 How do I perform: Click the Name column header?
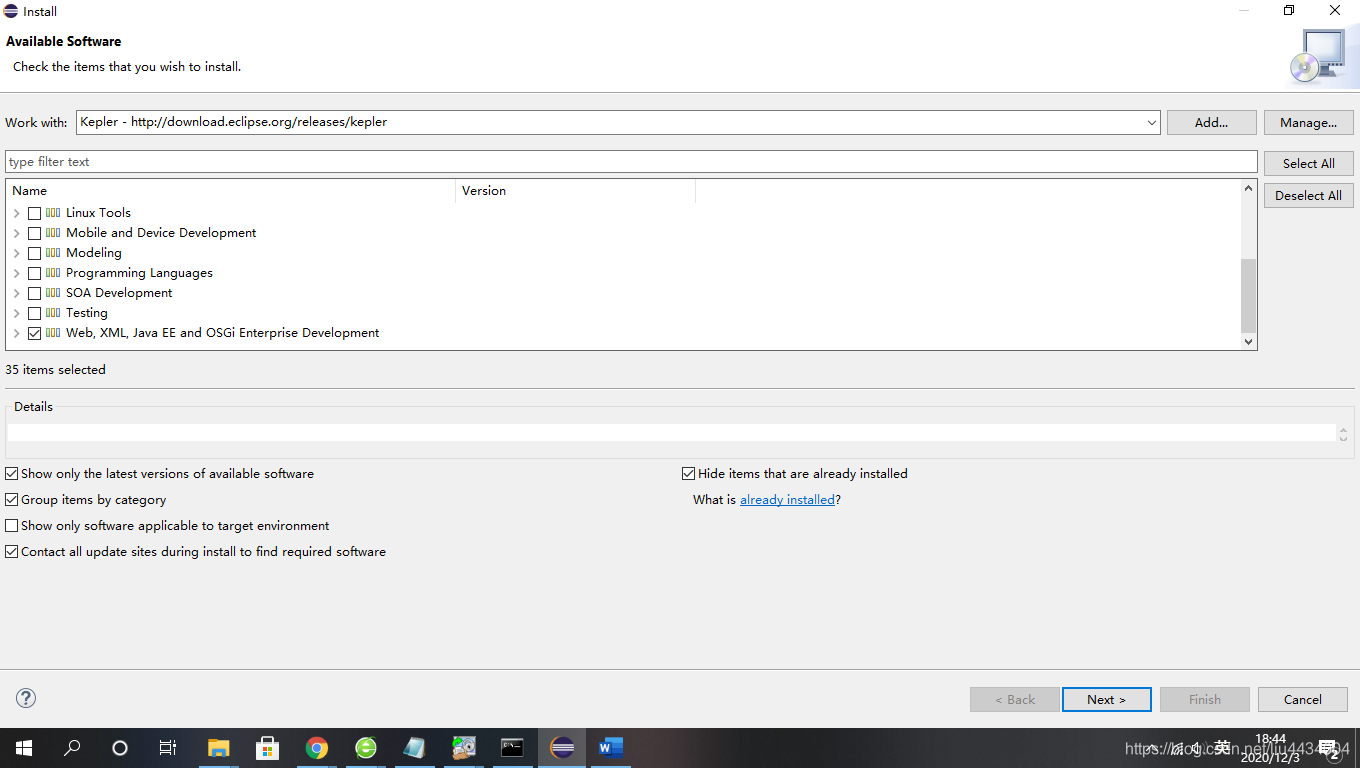coord(230,190)
